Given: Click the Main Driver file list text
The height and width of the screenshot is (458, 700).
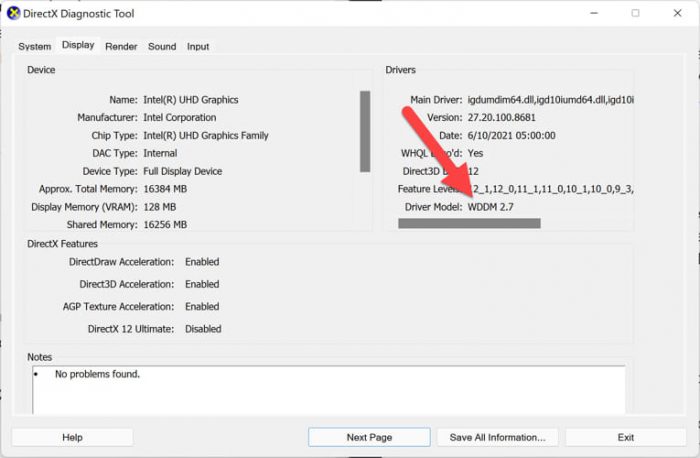Looking at the screenshot, I should [550, 100].
